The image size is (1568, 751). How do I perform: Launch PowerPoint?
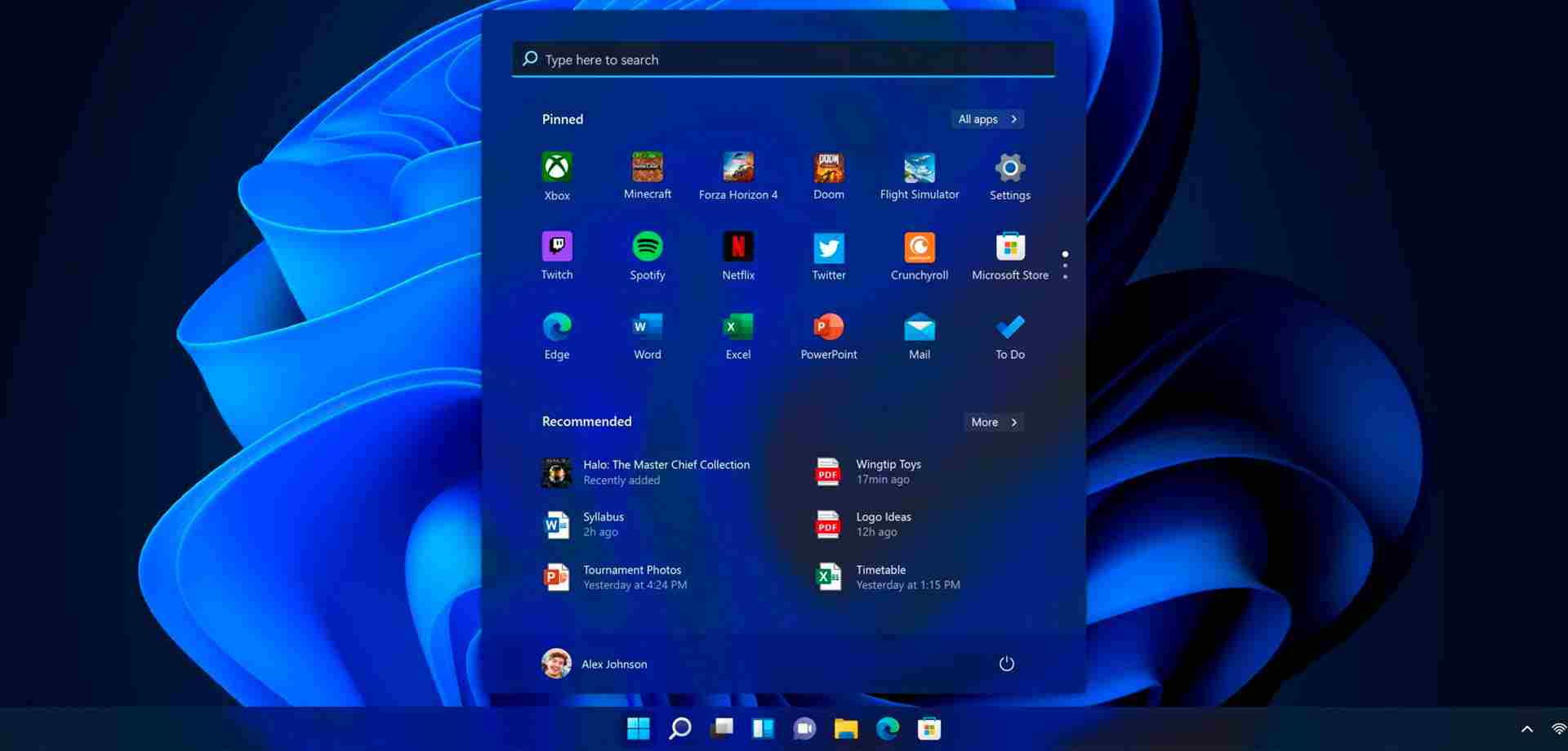pos(829,336)
